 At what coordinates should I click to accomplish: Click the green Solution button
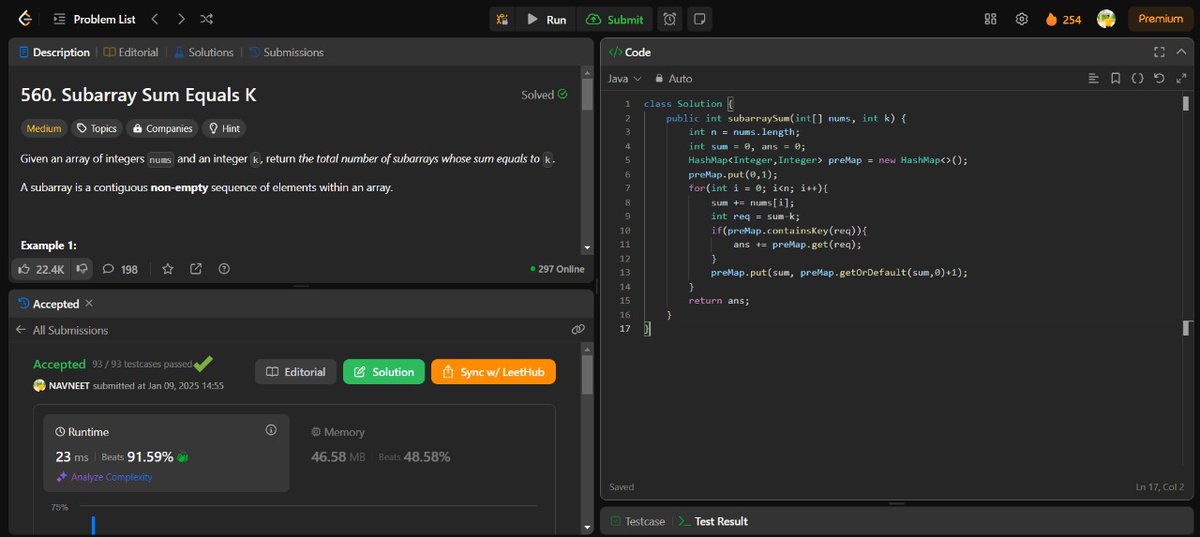384,372
